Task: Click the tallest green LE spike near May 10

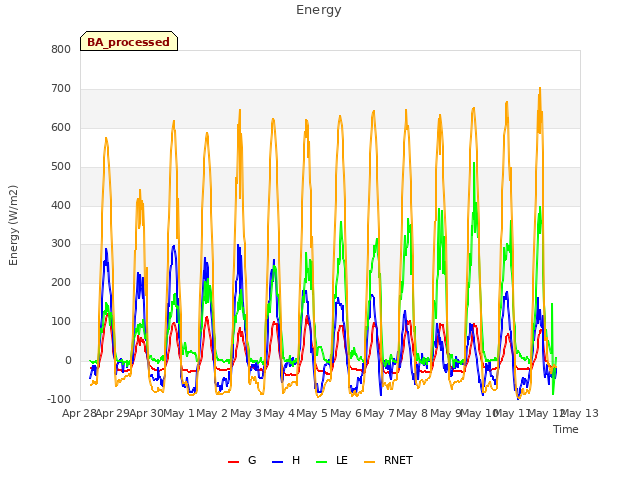Action: pyautogui.click(x=474, y=163)
